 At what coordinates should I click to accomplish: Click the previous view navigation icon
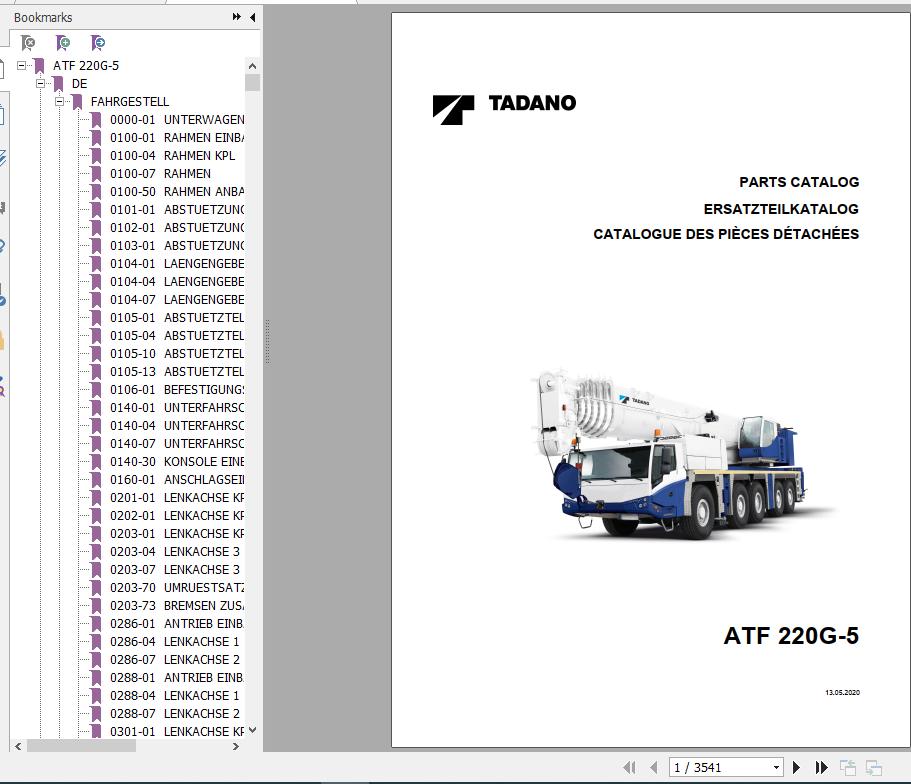(x=848, y=768)
